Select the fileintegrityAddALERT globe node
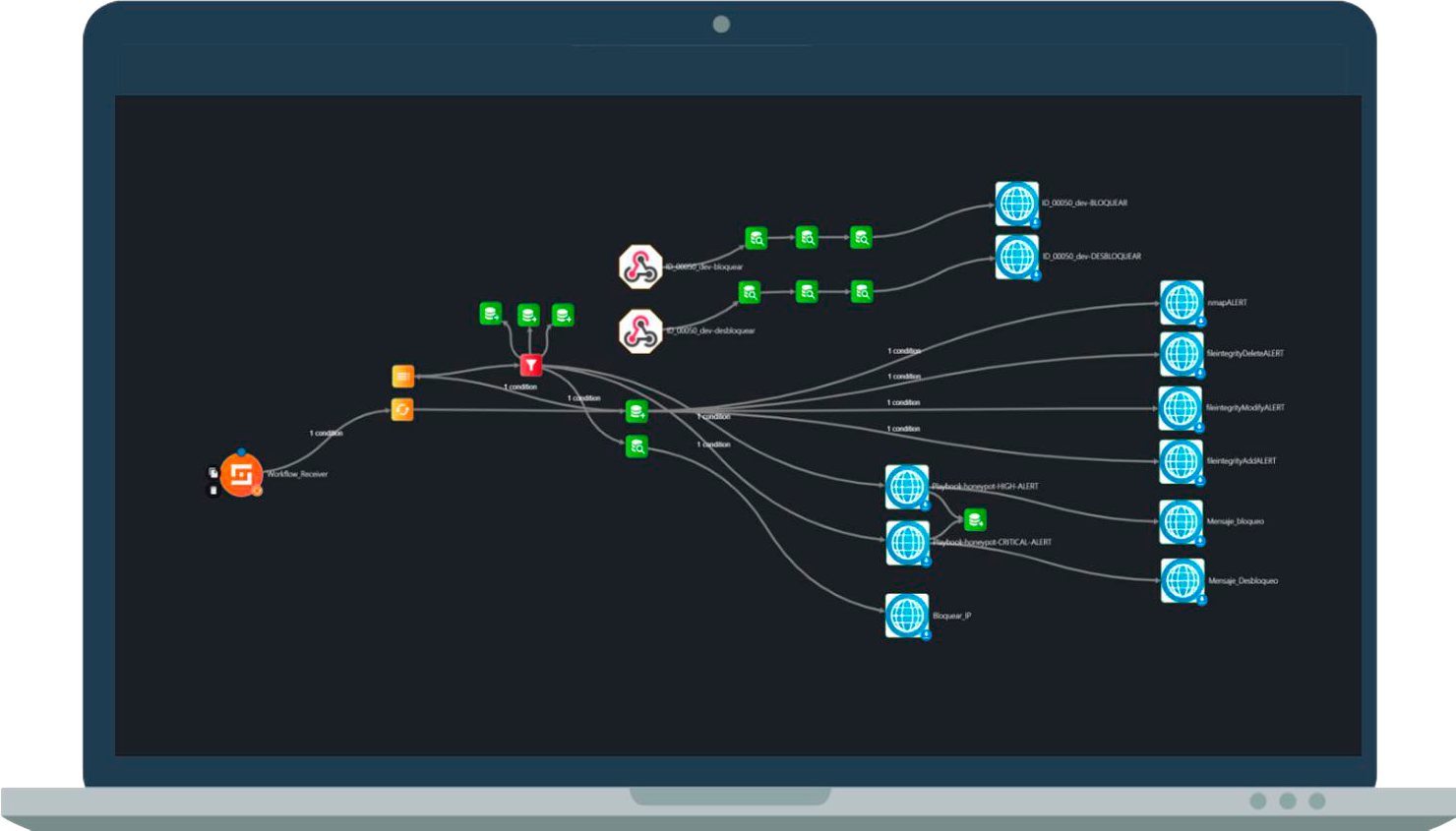The height and width of the screenshot is (831, 1456). coord(1181,461)
